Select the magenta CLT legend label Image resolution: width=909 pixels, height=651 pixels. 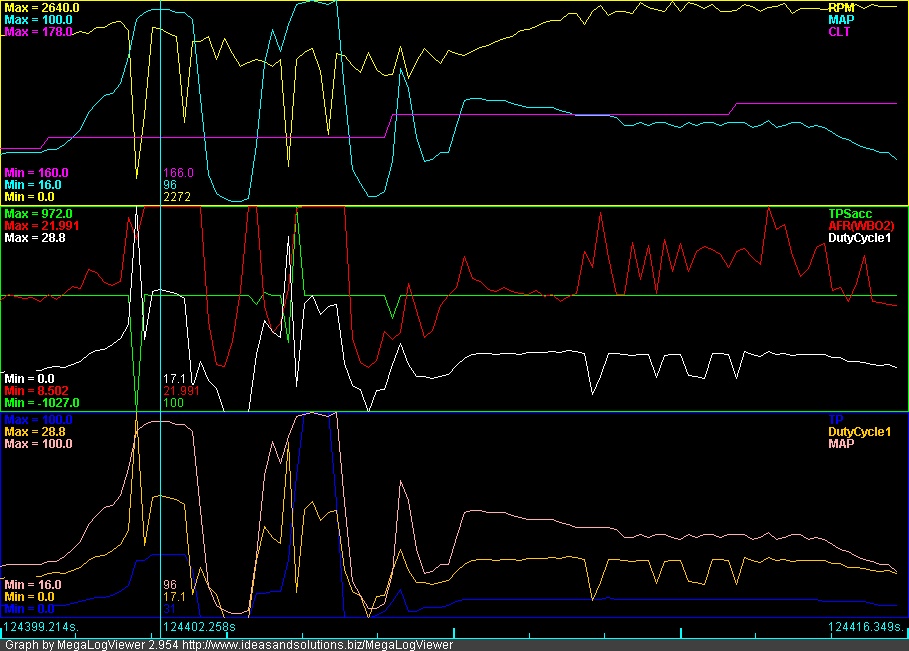click(x=839, y=32)
